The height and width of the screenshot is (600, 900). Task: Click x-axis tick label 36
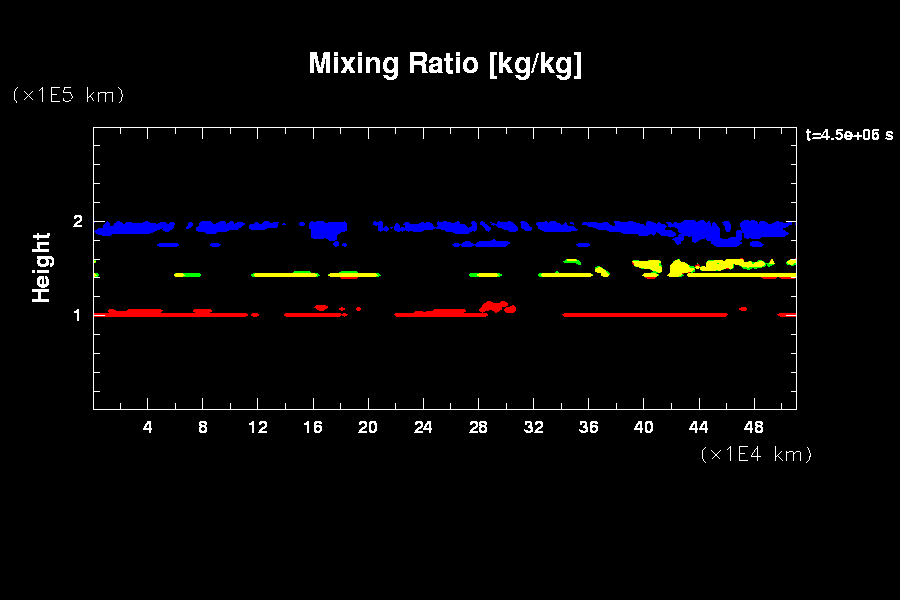[x=588, y=428]
